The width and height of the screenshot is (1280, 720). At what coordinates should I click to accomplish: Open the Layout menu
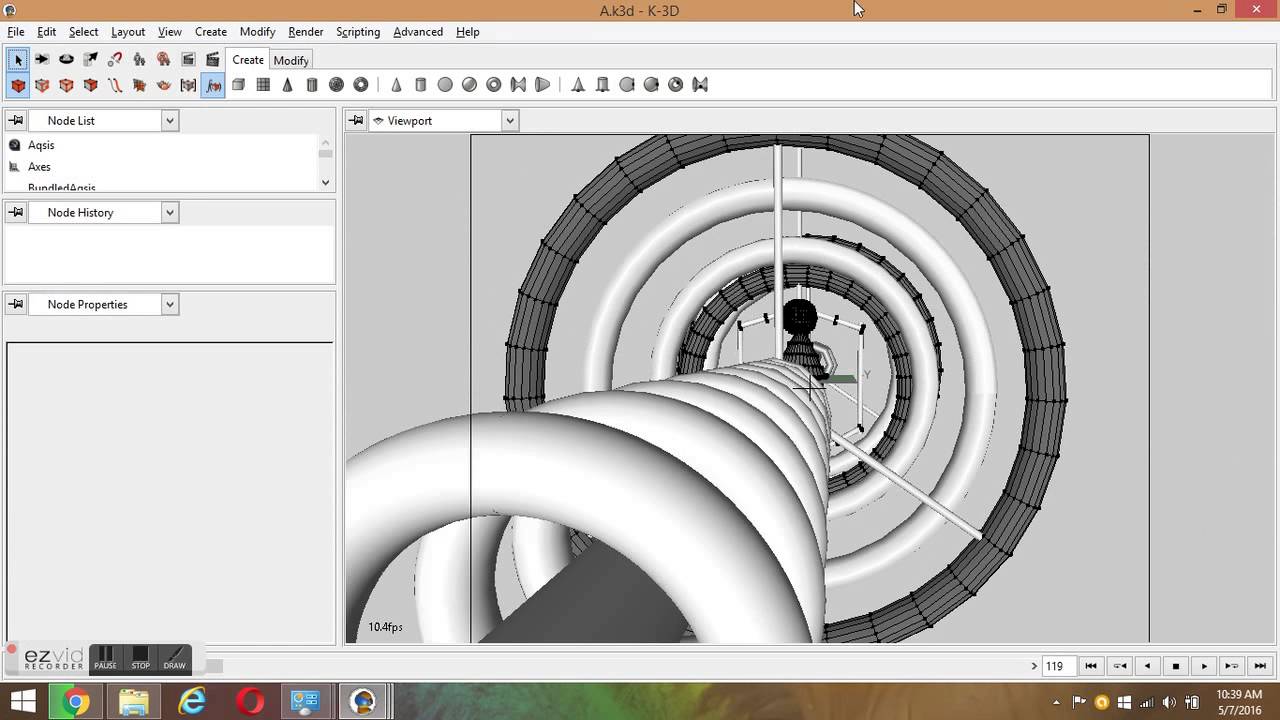click(128, 32)
